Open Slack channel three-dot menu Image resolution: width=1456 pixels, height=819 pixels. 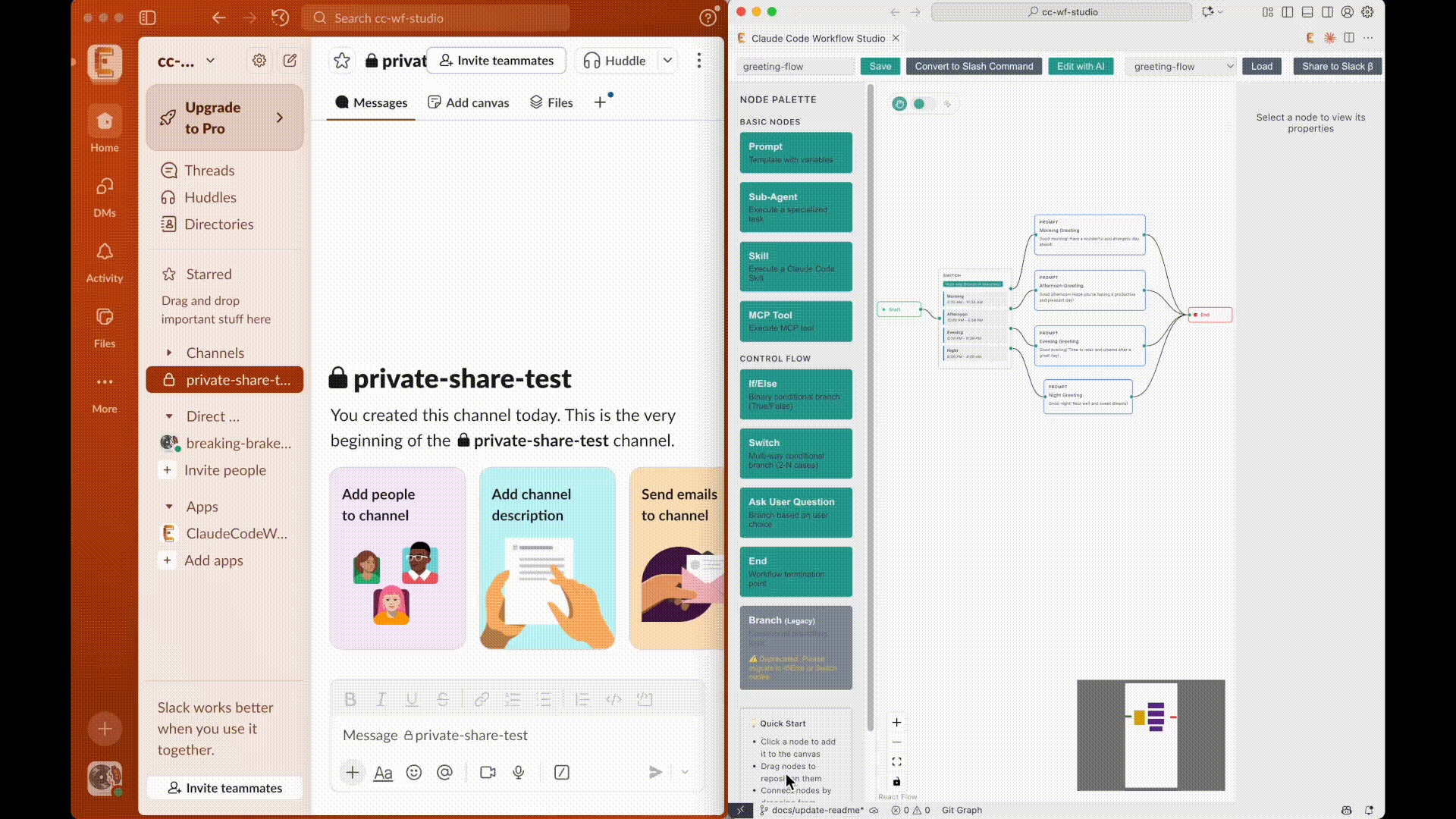point(699,61)
